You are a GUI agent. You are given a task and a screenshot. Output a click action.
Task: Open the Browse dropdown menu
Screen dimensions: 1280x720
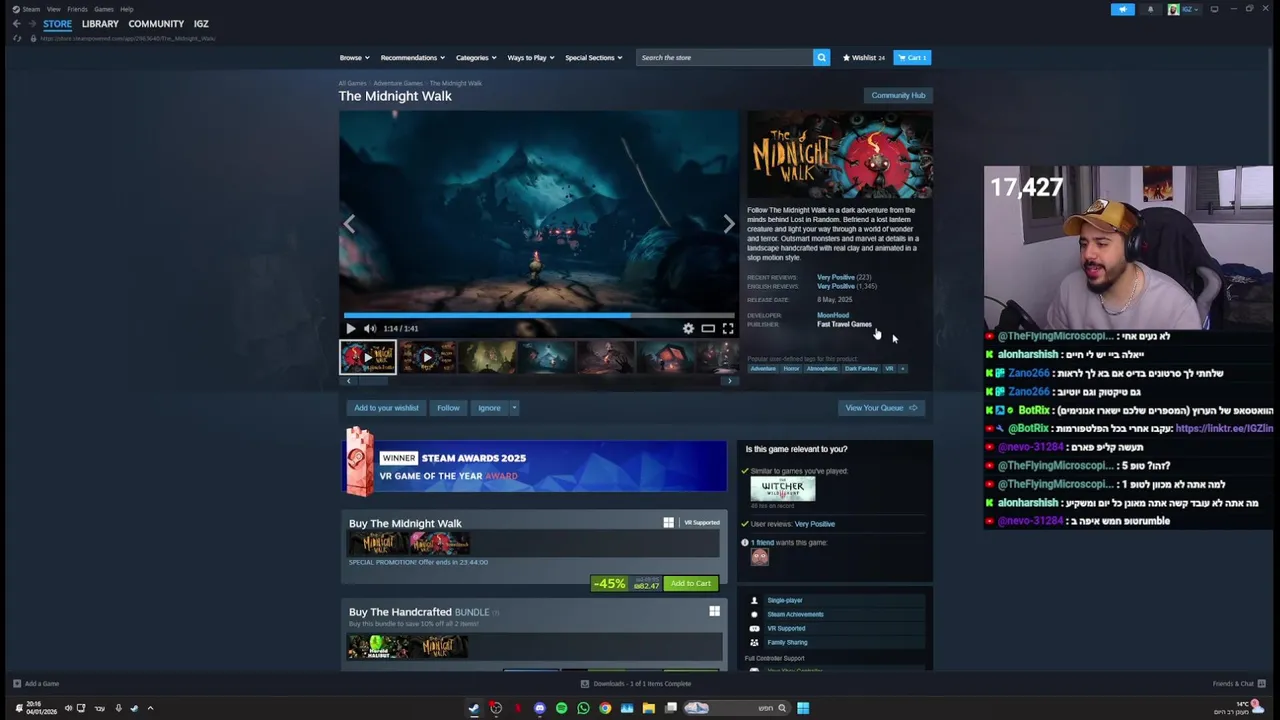click(354, 57)
